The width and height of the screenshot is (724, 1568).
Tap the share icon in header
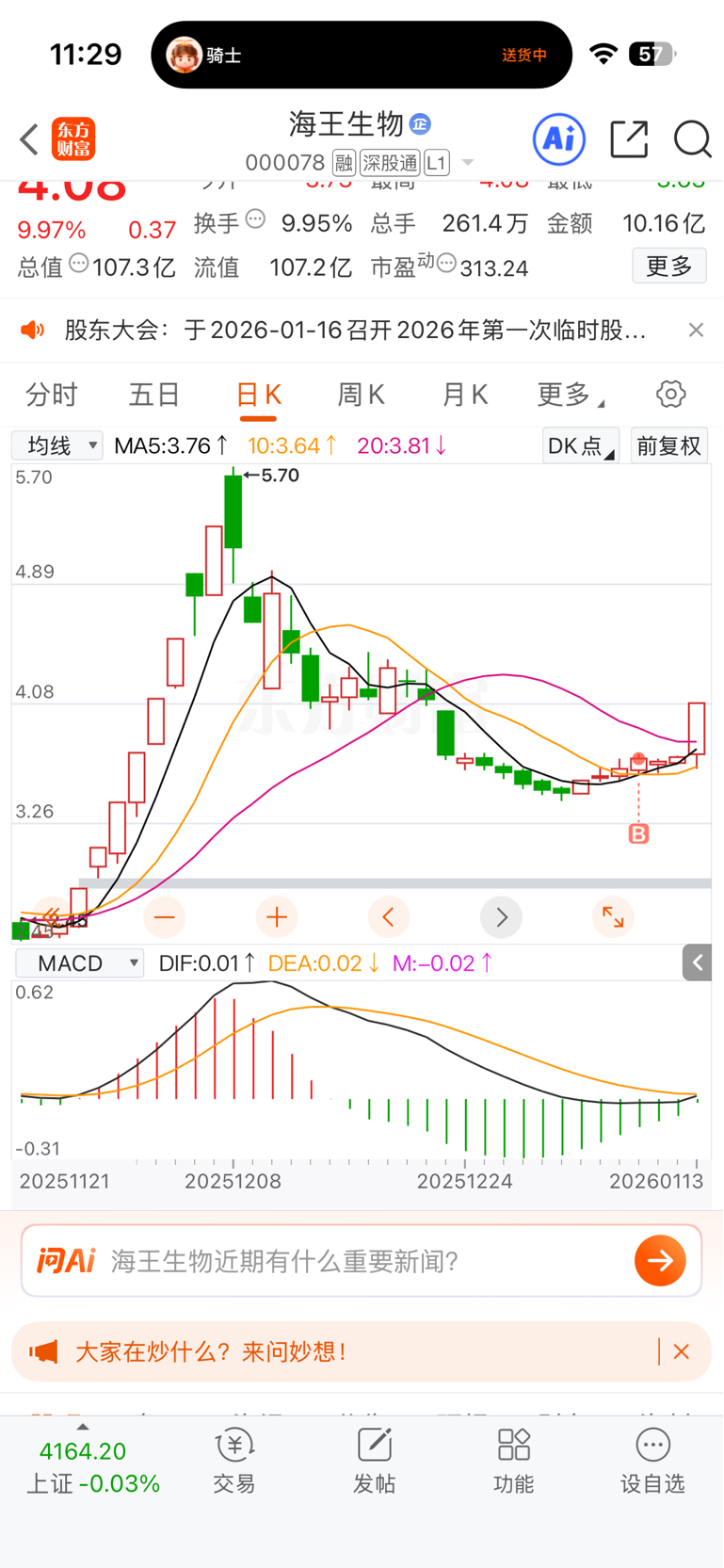pos(629,139)
